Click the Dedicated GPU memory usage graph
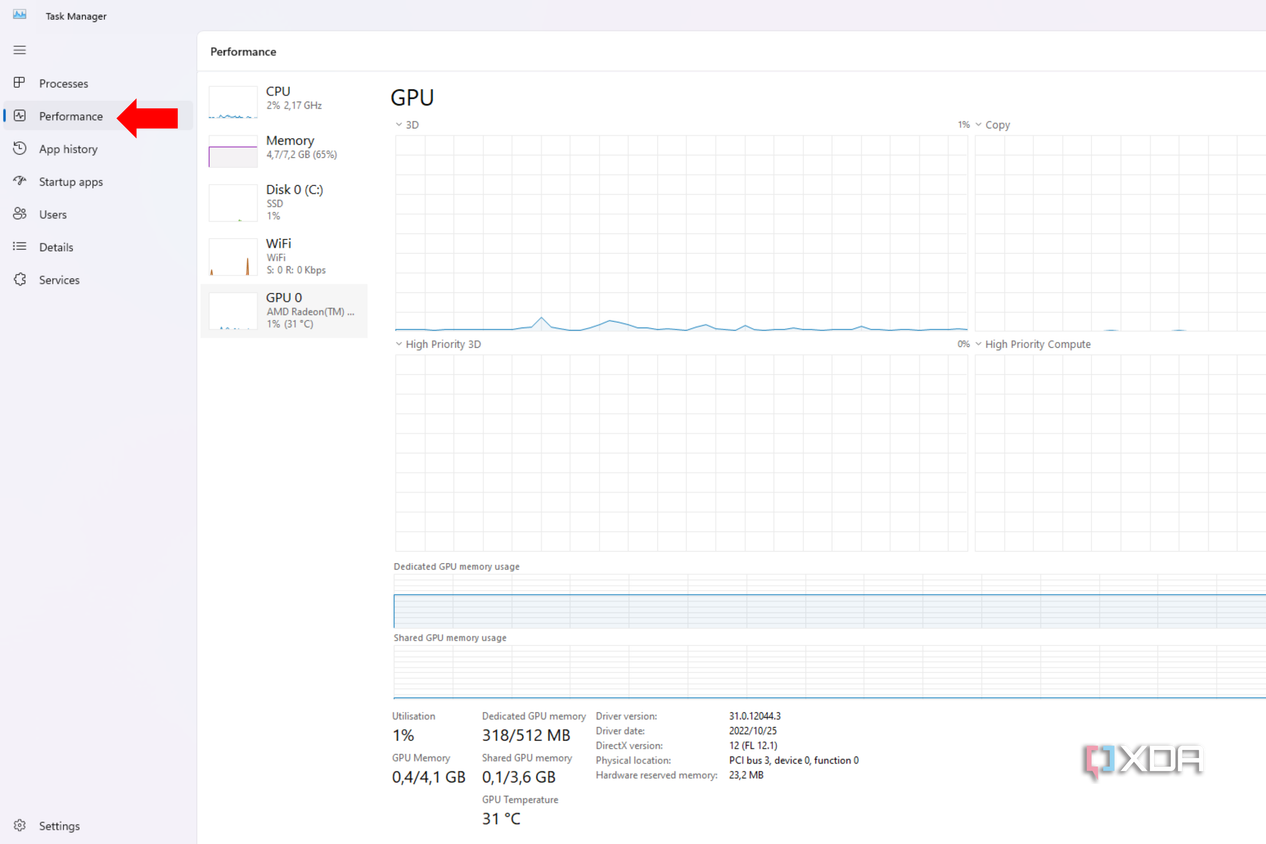The image size is (1266, 844). point(830,602)
